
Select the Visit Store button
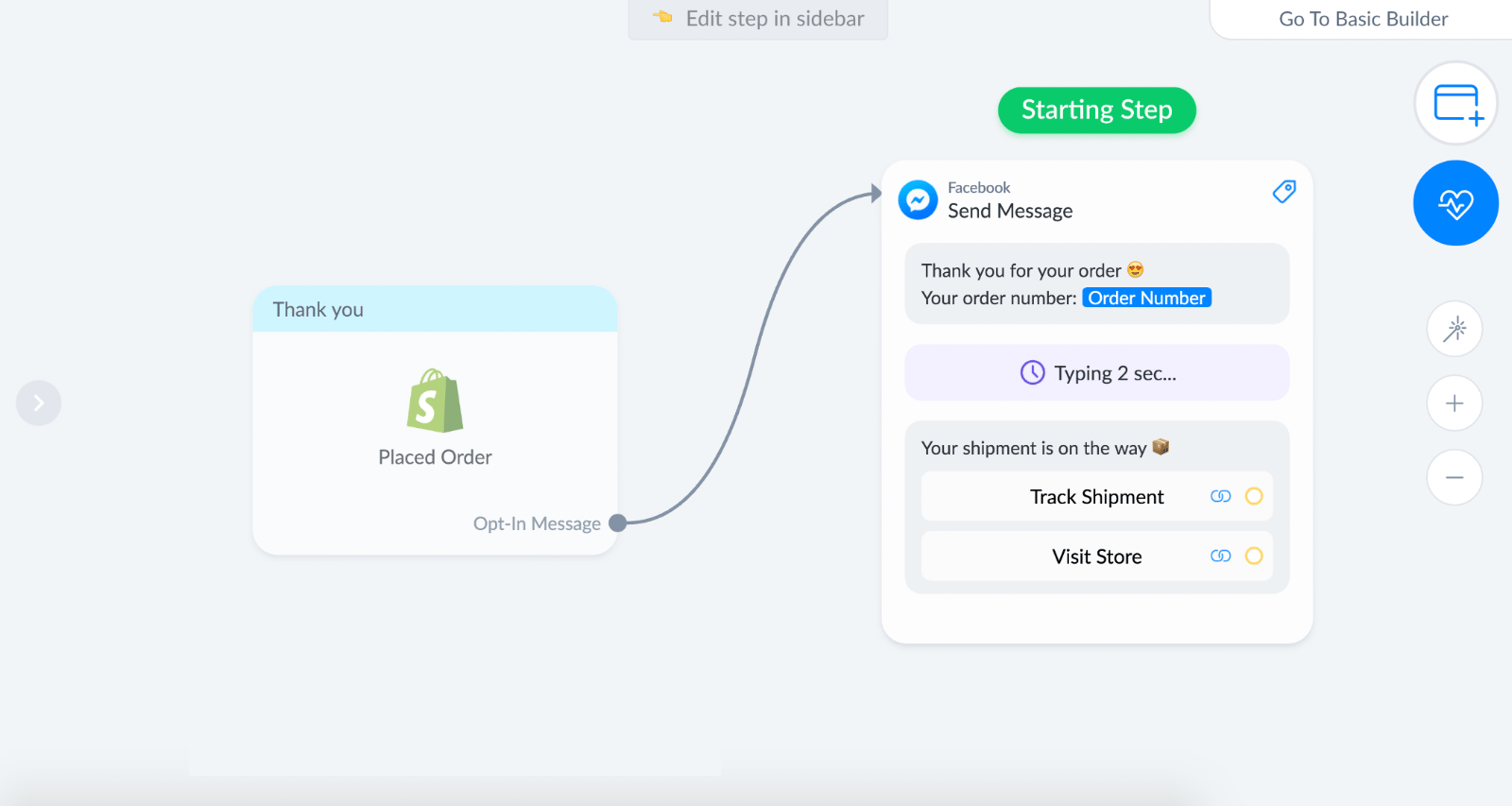coord(1097,557)
